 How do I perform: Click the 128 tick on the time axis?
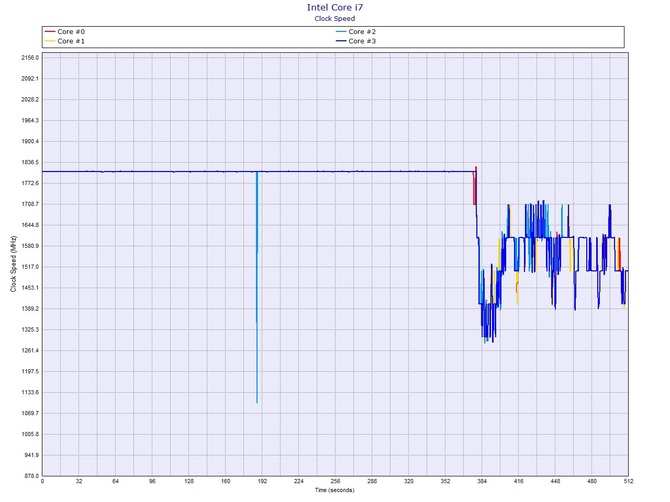point(189,481)
